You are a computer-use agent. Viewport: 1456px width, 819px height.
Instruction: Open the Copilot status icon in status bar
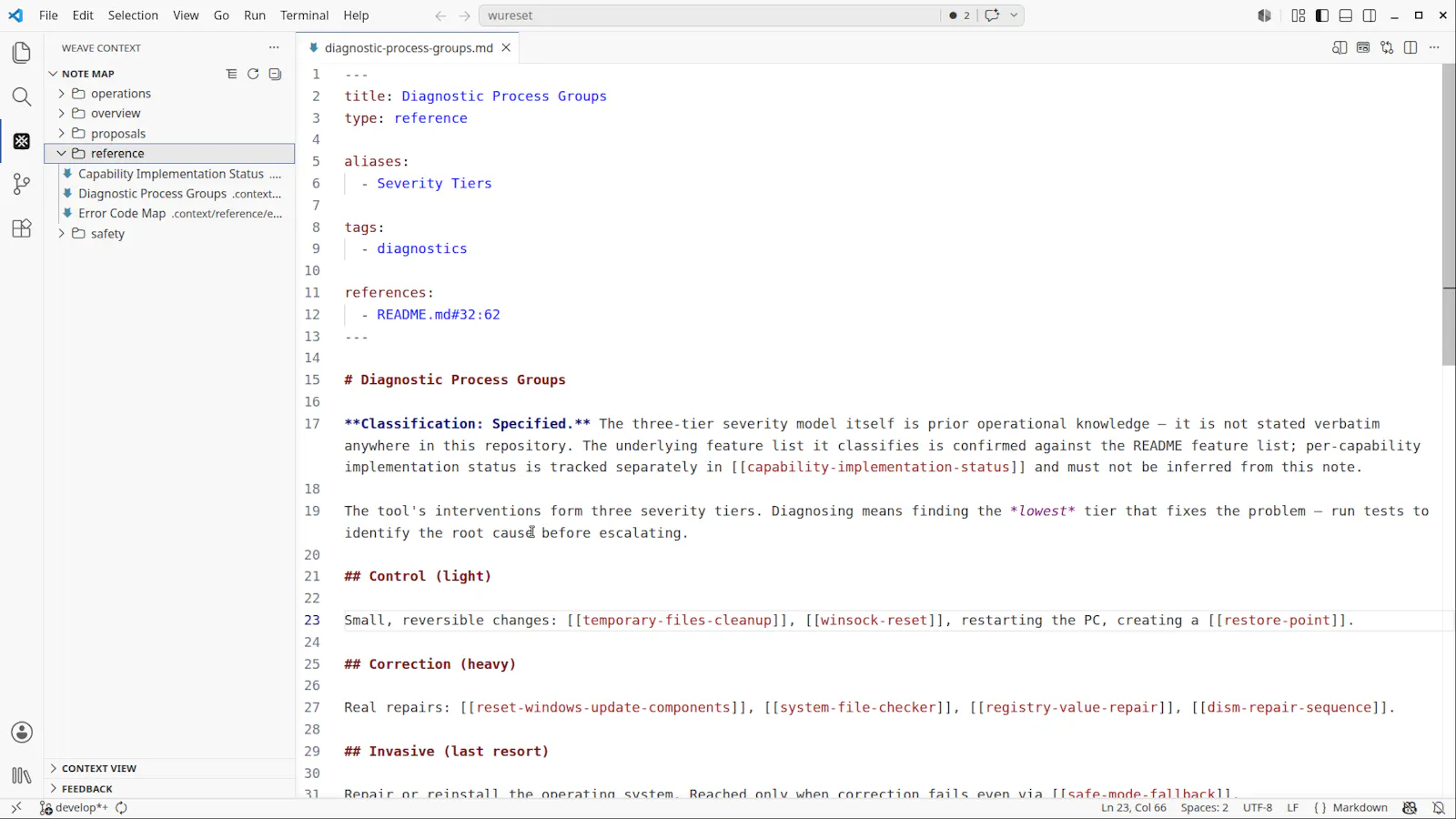coord(1410,807)
